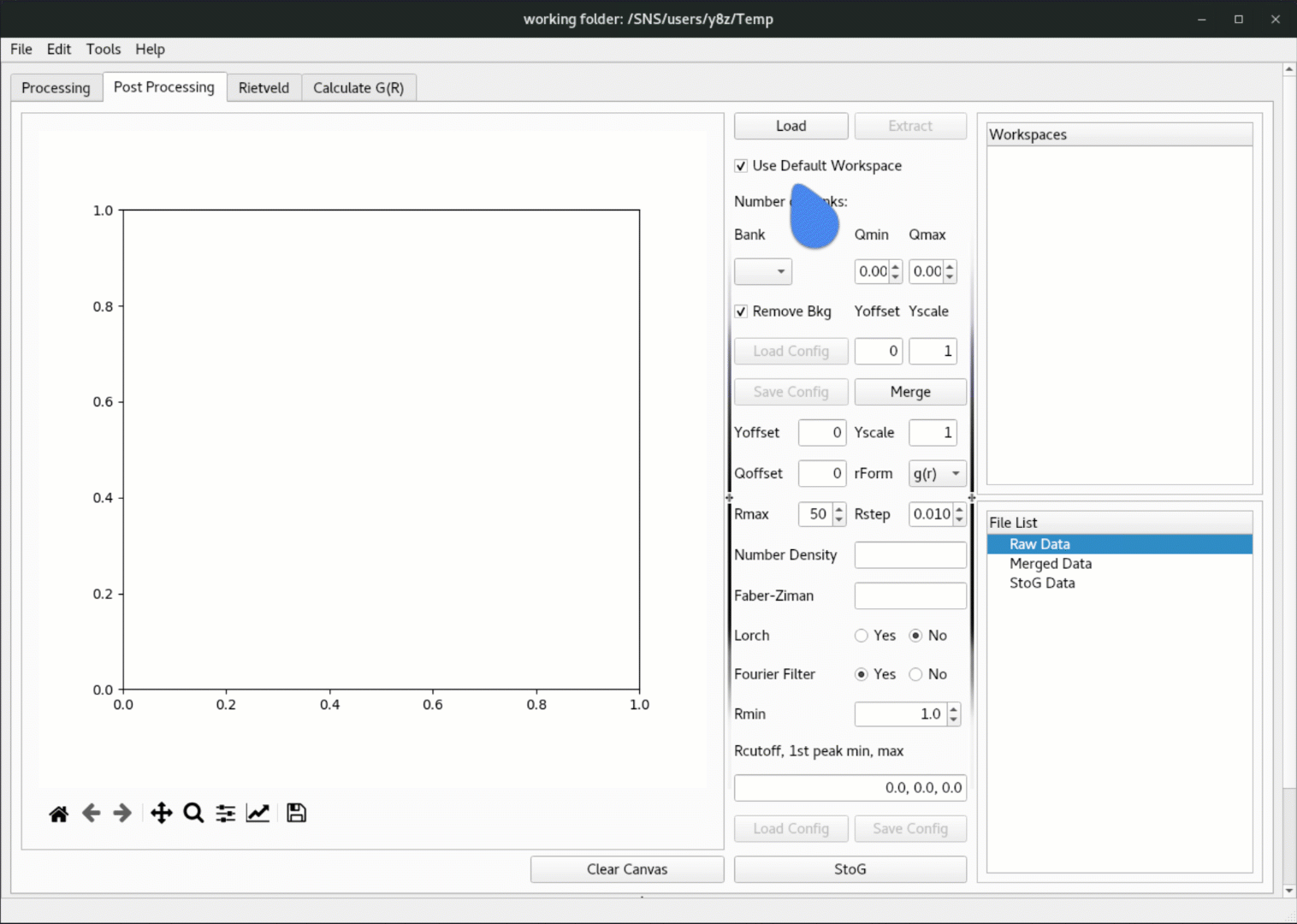Screen dimensions: 1297x924
Task: Click the back arrow in plot toolbar
Action: [91, 814]
